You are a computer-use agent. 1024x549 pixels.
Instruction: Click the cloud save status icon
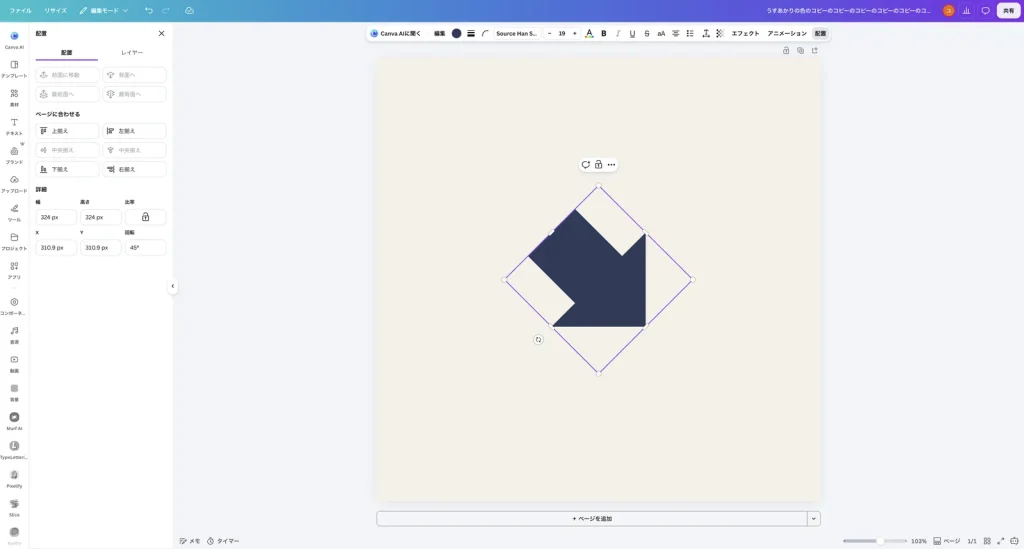189,10
